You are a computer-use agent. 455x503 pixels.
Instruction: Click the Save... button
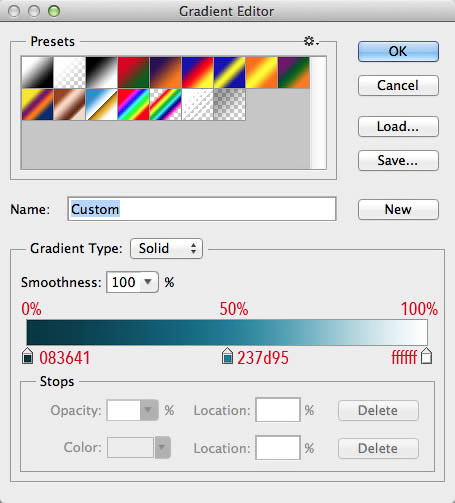pyautogui.click(x=398, y=160)
